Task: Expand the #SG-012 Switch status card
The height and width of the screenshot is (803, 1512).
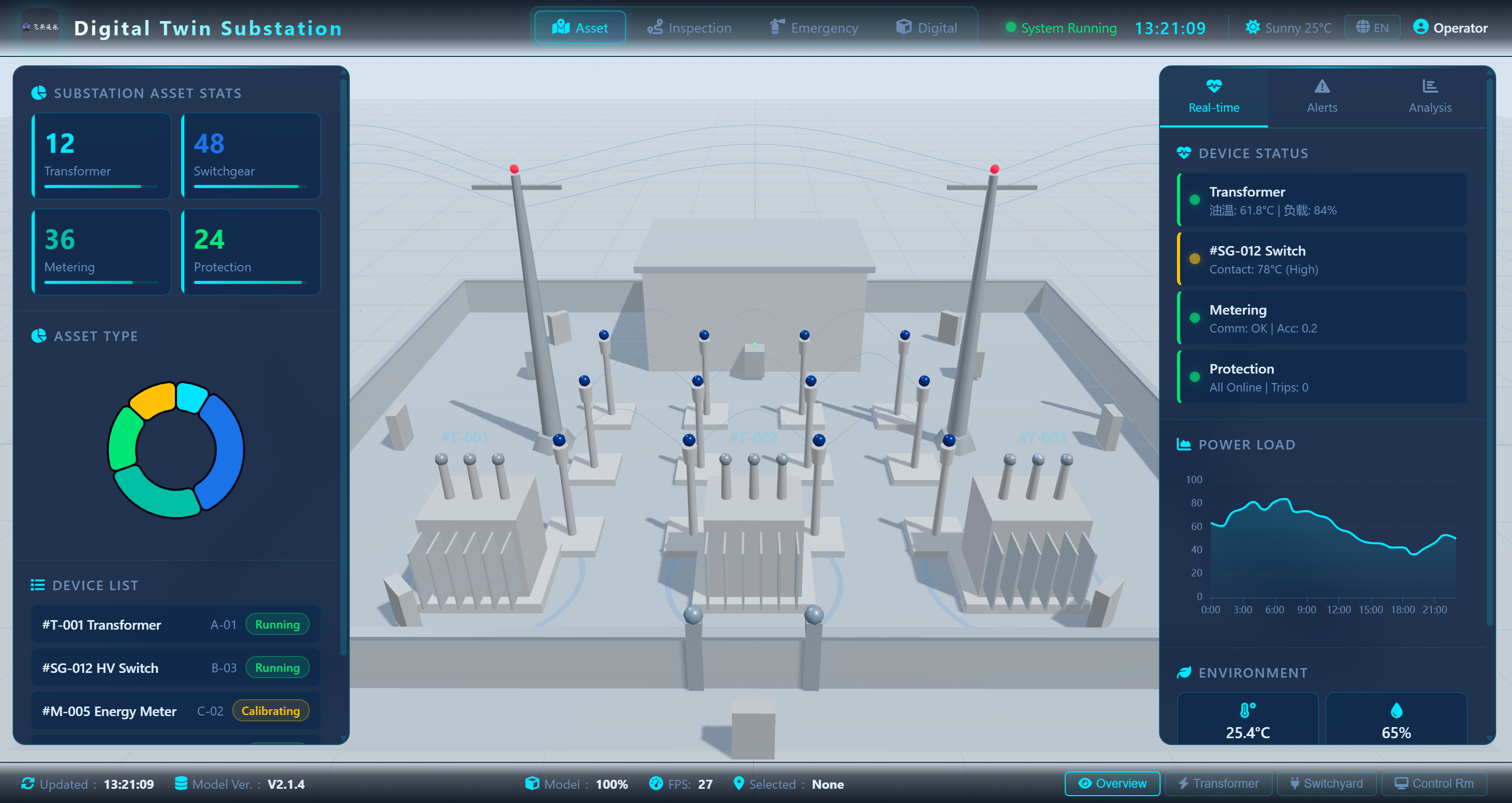Action: click(1322, 259)
